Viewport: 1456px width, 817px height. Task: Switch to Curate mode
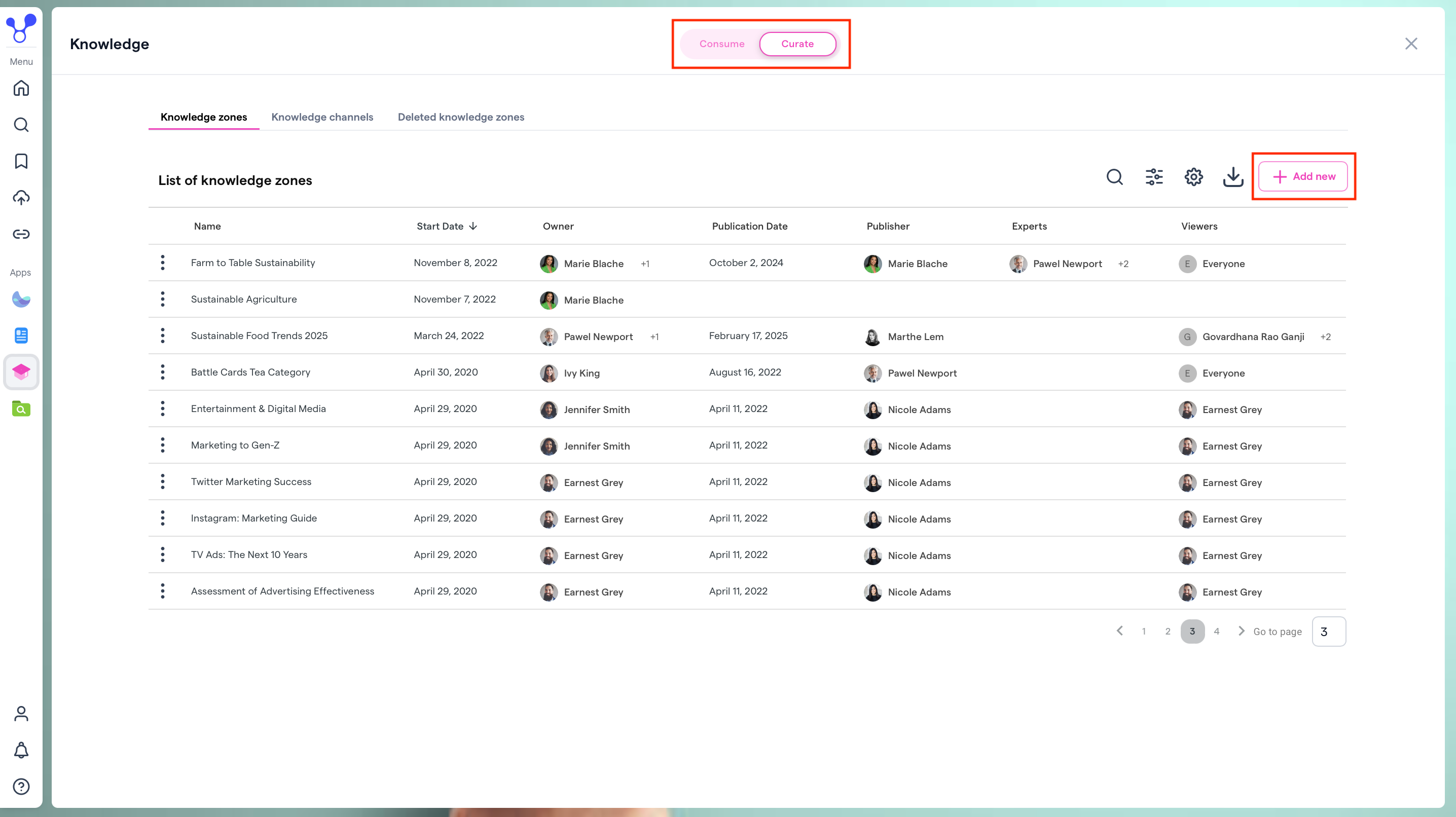797,44
